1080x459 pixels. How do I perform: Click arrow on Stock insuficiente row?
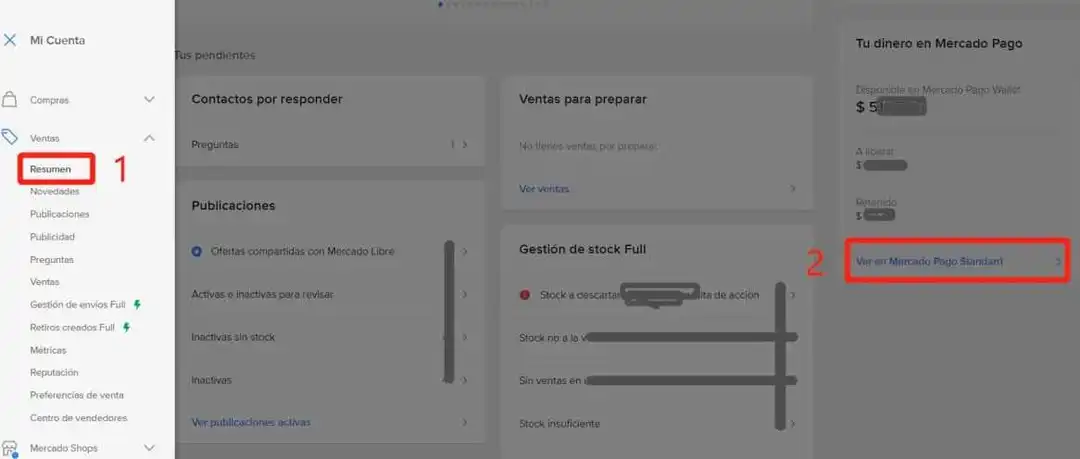793,423
